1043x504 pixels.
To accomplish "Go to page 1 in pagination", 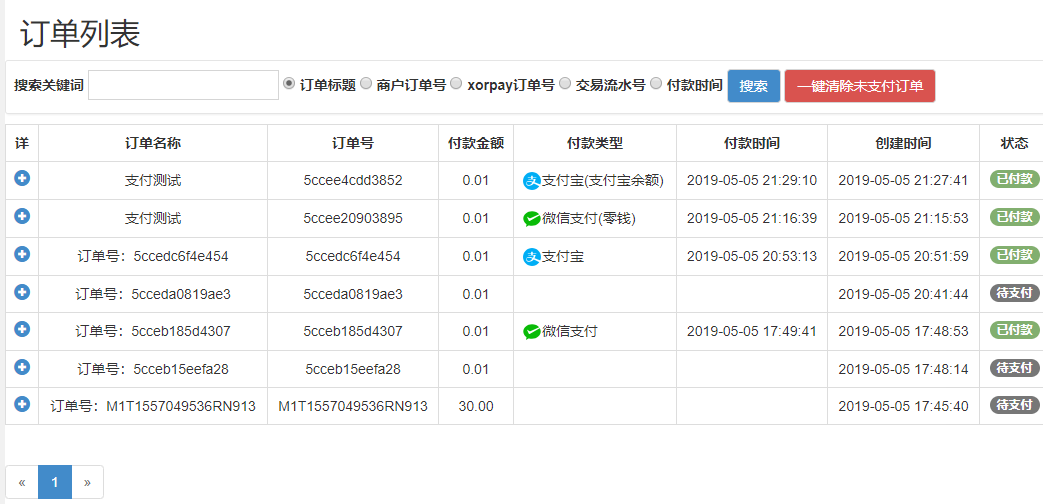I will [55, 482].
